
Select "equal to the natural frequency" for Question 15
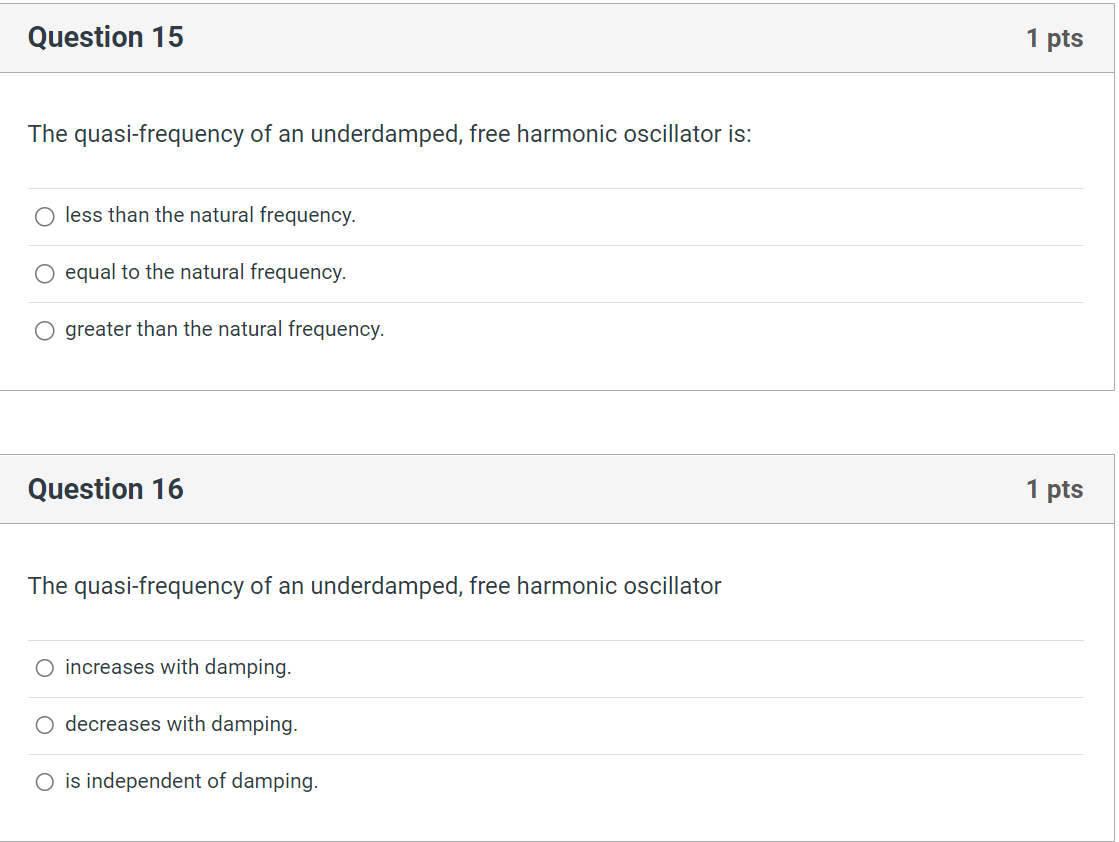[44, 273]
